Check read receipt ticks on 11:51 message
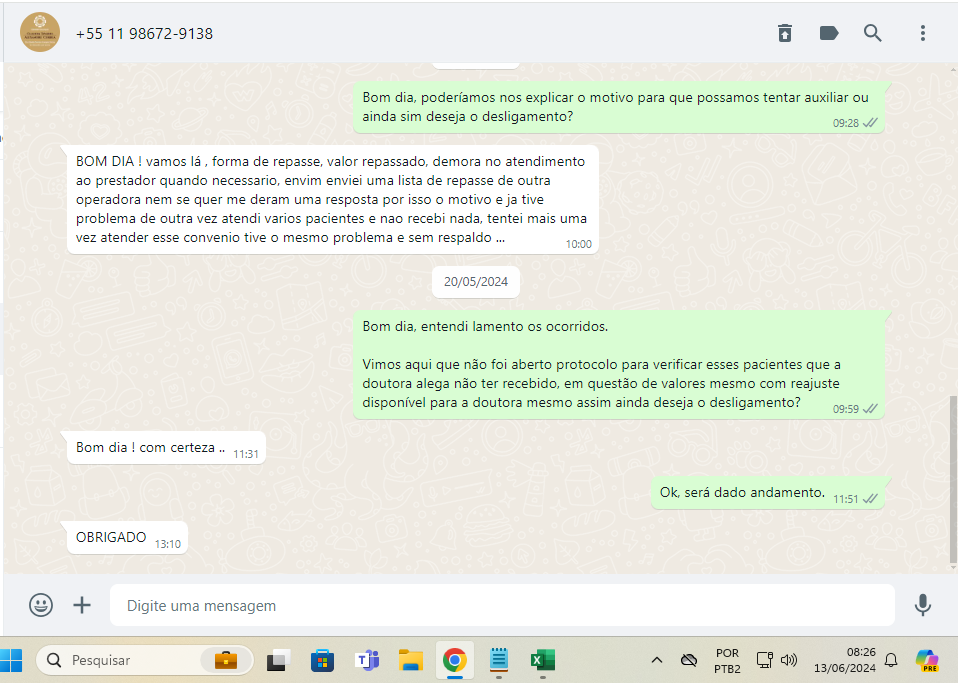Viewport: 958px width, 683px height. [x=871, y=499]
